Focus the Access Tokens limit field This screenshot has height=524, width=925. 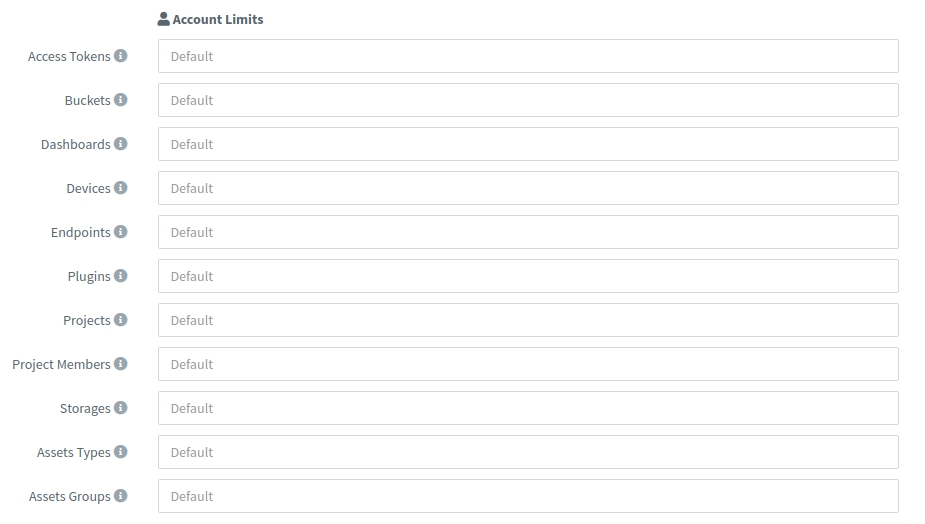[x=528, y=56]
